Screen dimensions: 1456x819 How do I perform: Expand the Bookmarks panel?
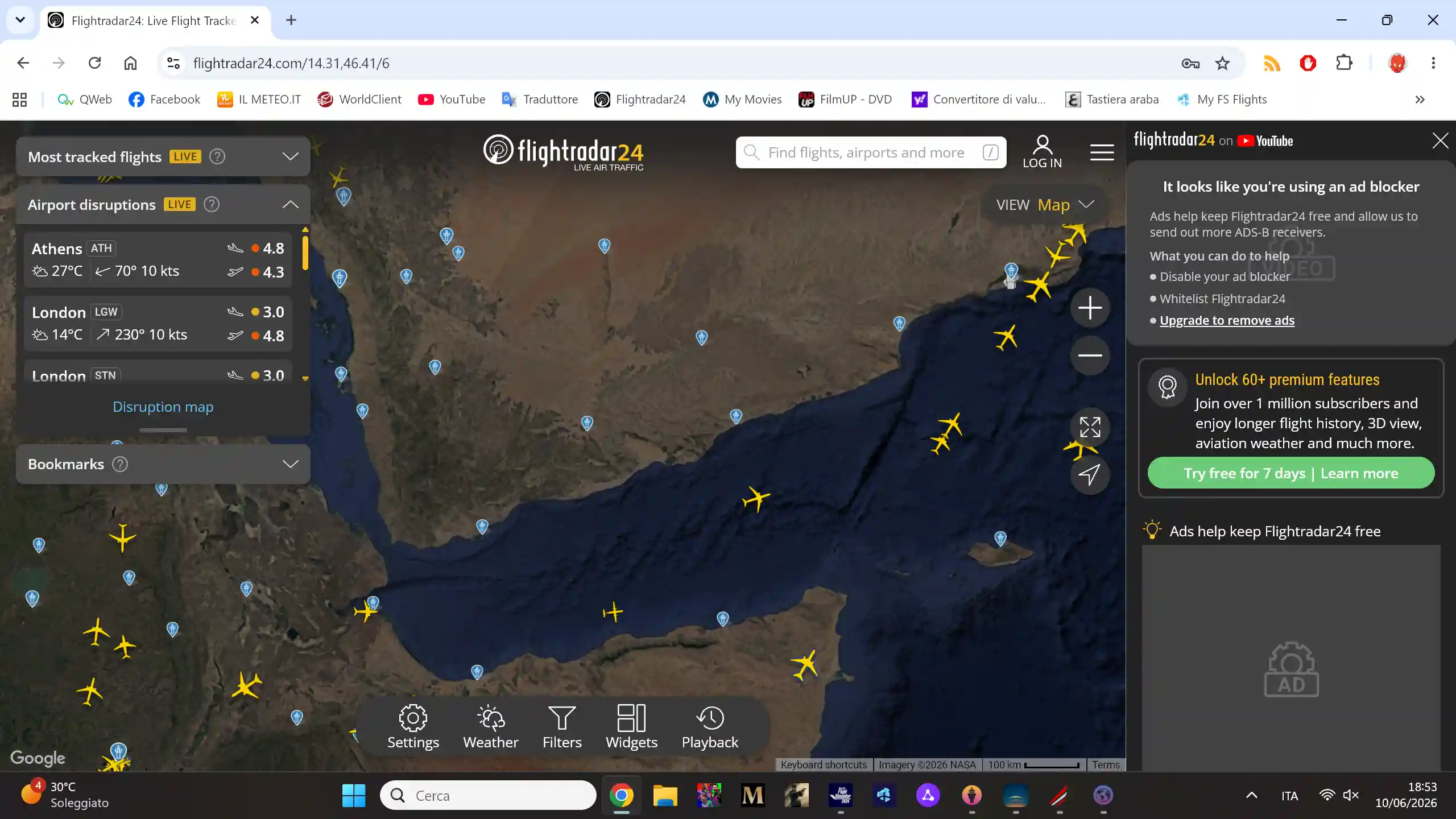pos(290,464)
